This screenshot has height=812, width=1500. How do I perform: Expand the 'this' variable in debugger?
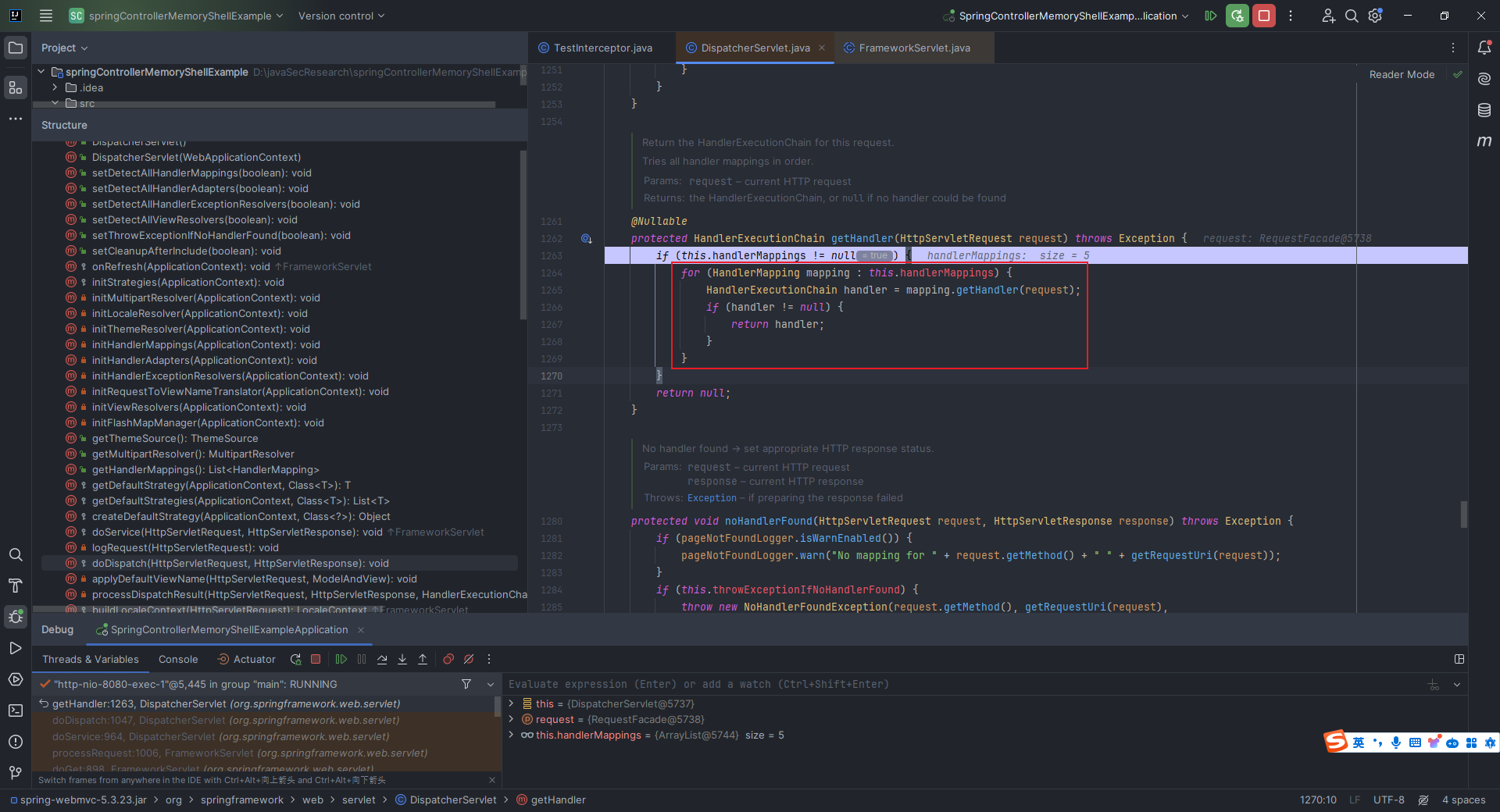(512, 703)
